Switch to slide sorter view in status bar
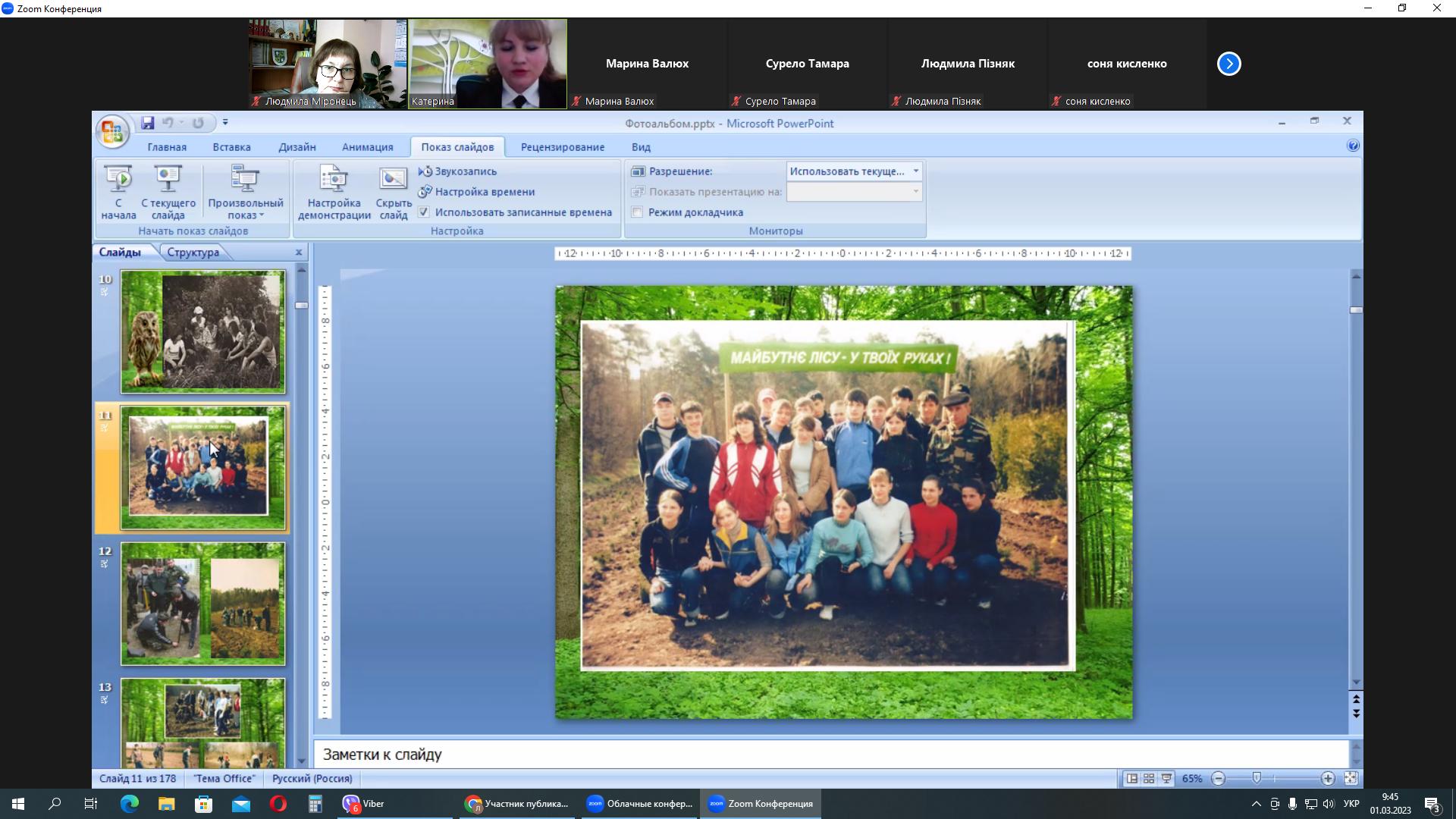Screen dimensions: 1456x819 pos(1149,779)
